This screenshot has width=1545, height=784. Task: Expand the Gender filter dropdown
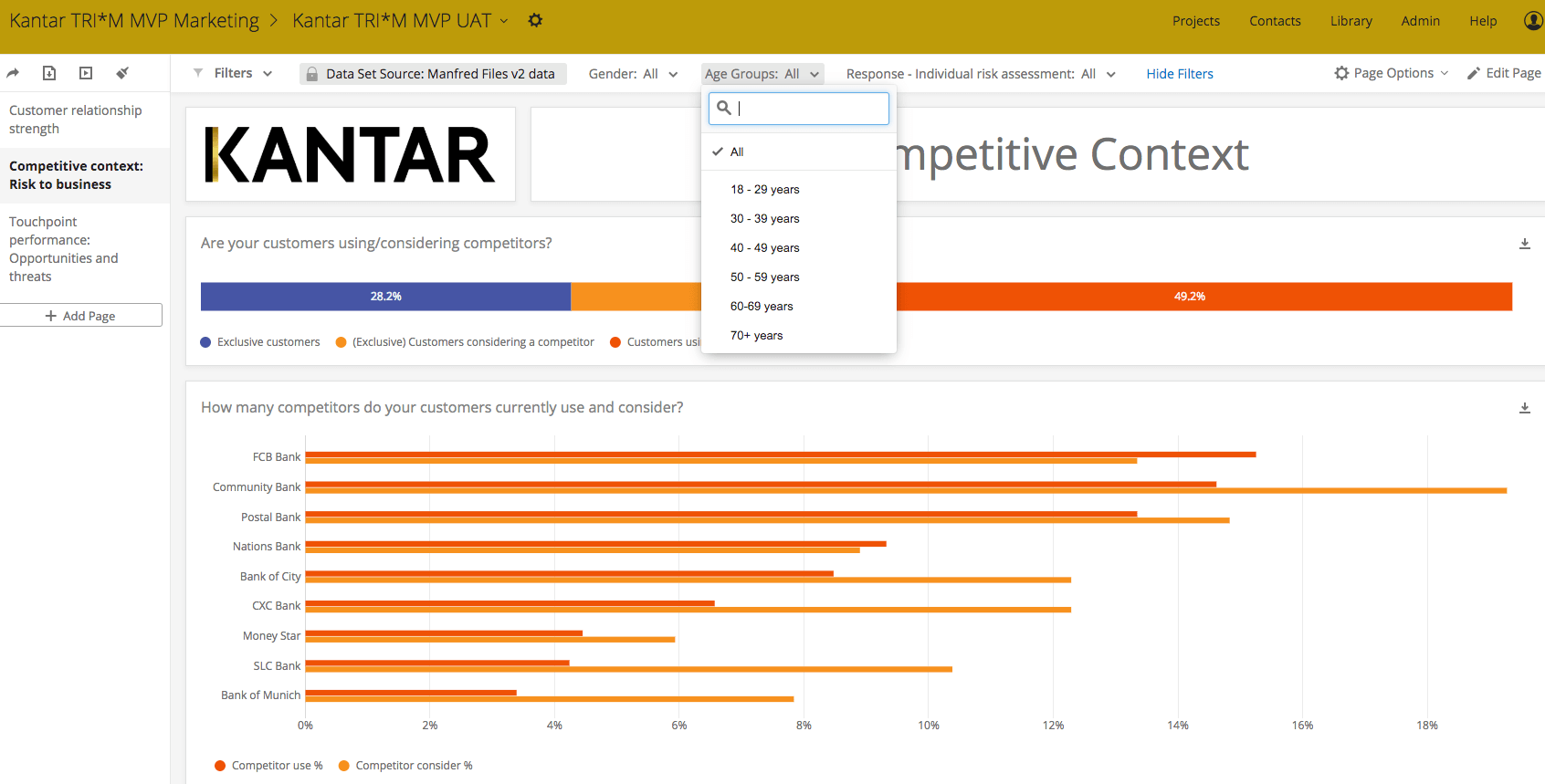633,74
